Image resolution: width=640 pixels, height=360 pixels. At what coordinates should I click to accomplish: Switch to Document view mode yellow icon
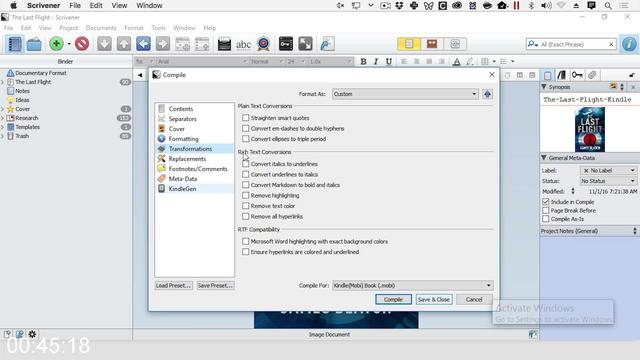click(409, 44)
